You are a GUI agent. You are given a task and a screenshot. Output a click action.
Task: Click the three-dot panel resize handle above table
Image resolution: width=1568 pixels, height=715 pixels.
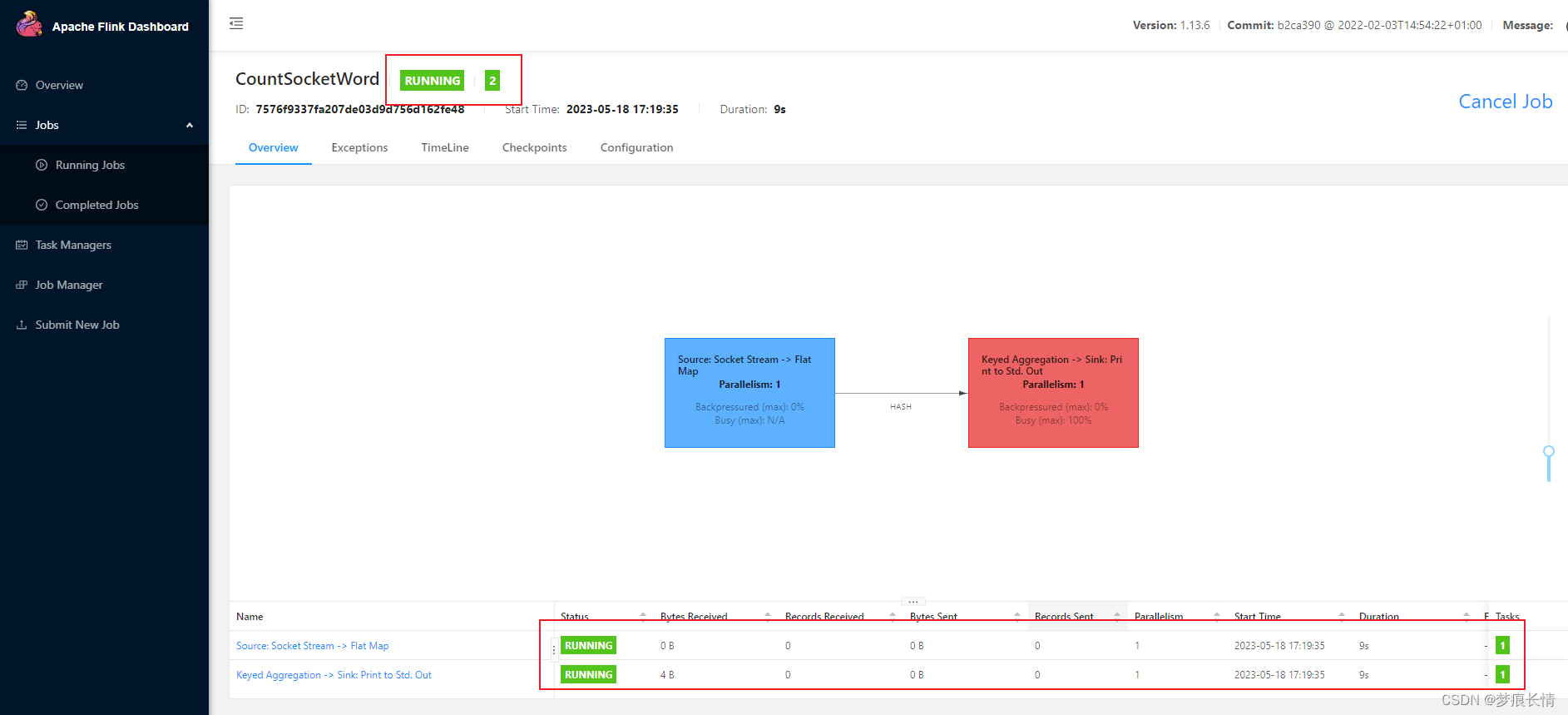[913, 601]
